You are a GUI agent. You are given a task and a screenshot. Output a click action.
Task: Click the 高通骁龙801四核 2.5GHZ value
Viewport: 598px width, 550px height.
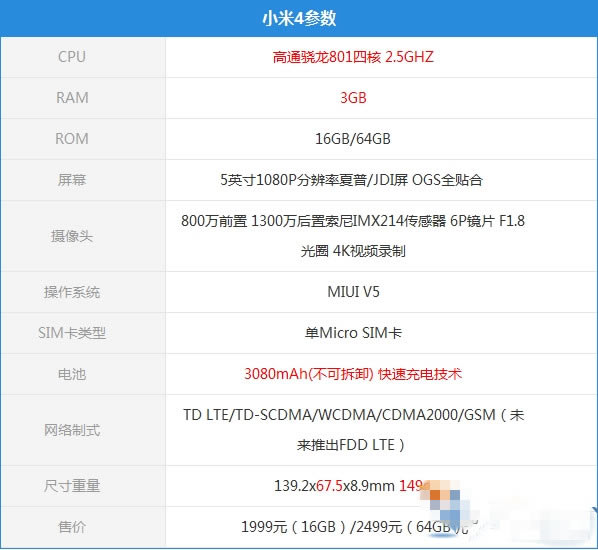point(353,57)
